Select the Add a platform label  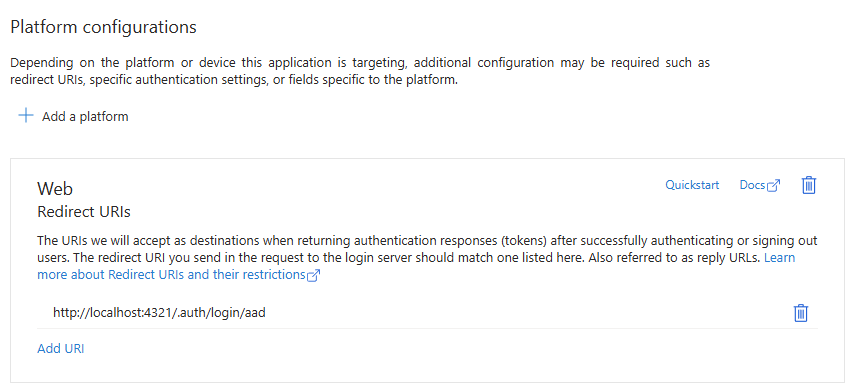(x=85, y=116)
